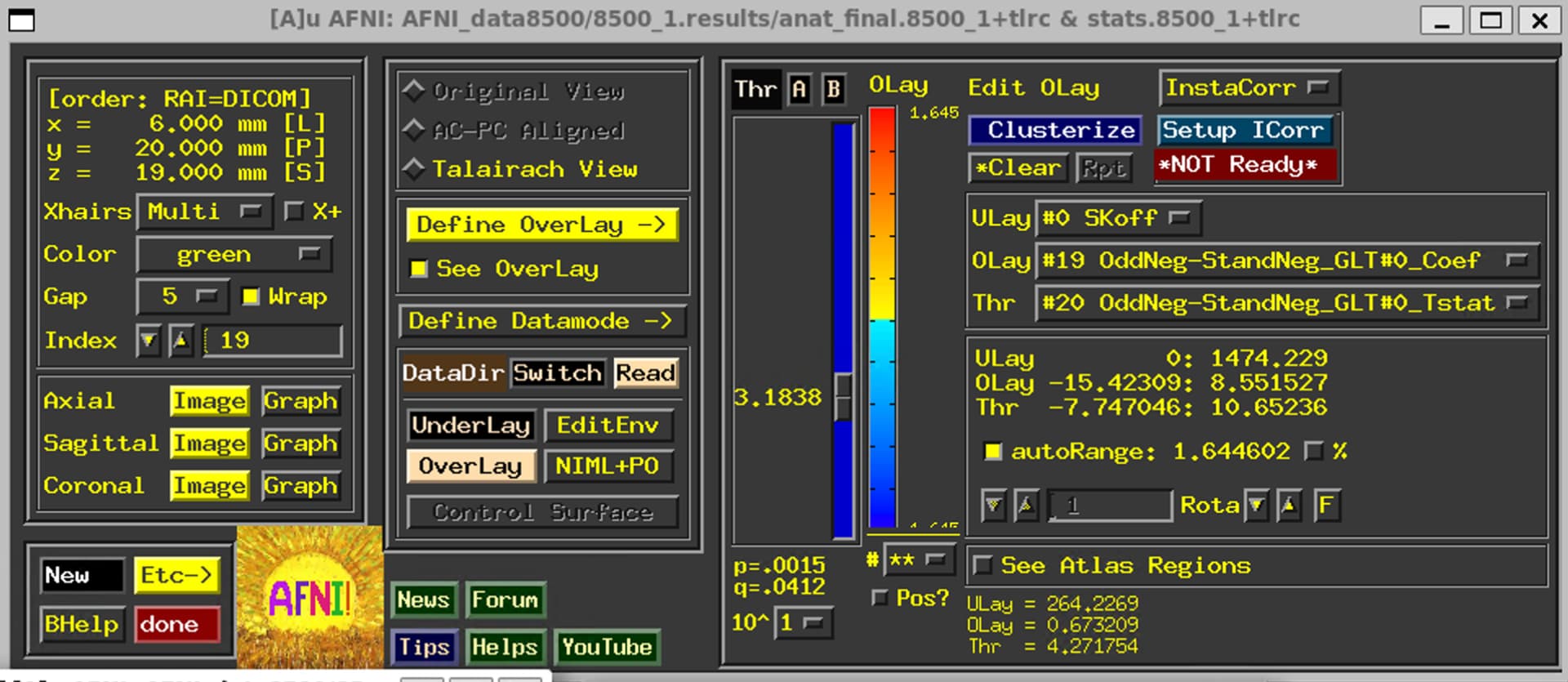Open the Sagittal Graph viewer
This screenshot has width=1568, height=682.
301,444
